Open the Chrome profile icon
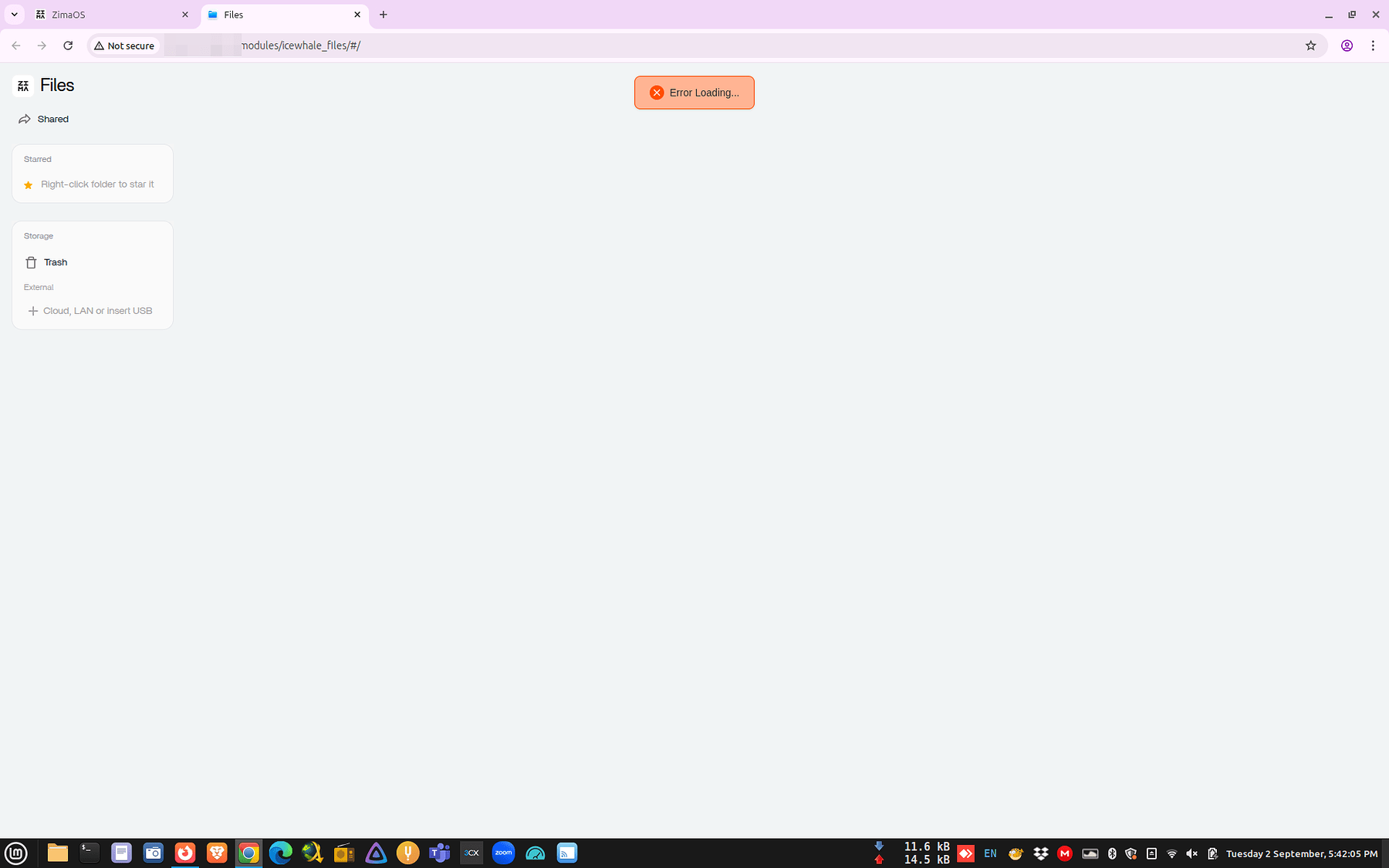 pos(1347,46)
